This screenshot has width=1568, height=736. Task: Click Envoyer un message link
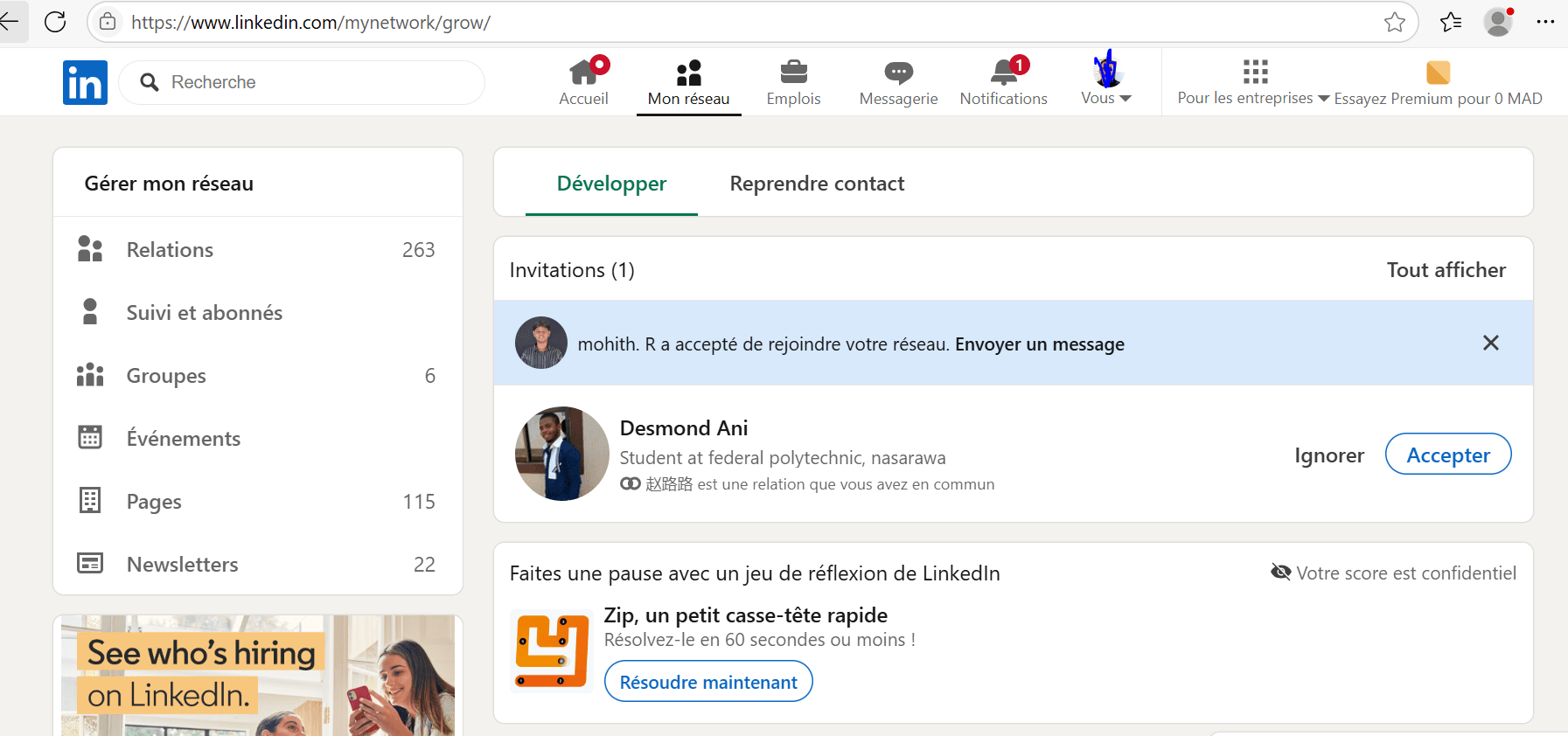1040,344
